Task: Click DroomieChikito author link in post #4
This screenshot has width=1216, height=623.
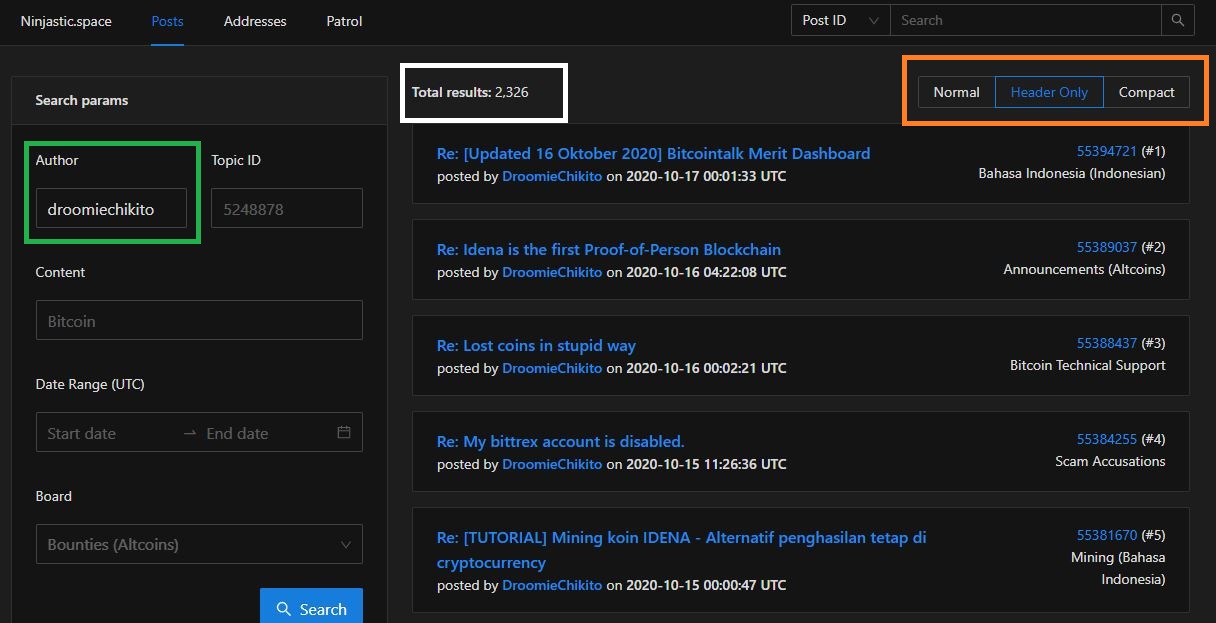Action: pos(552,464)
